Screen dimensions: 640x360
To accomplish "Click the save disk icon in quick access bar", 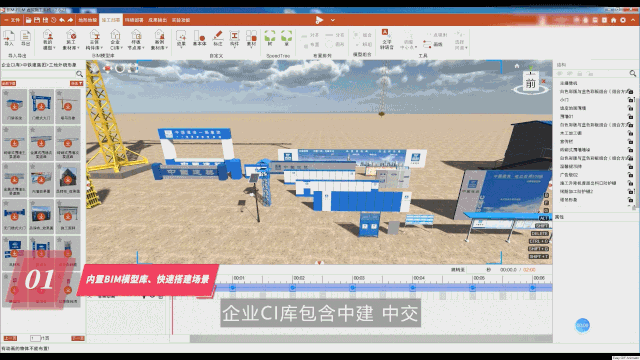I will click(37, 20).
